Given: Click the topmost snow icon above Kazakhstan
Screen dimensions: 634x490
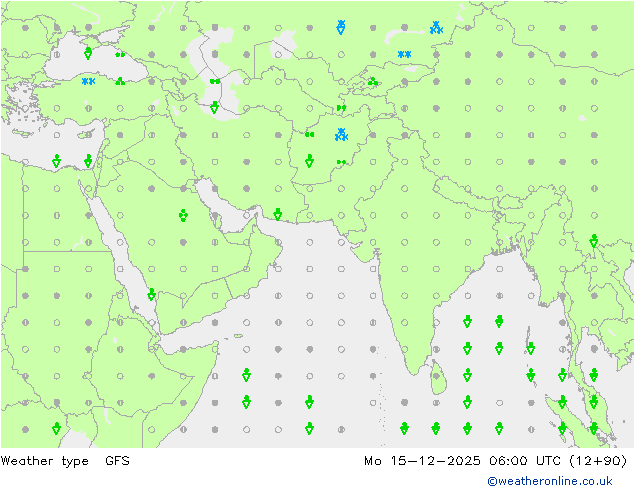Looking at the screenshot, I should (341, 26).
